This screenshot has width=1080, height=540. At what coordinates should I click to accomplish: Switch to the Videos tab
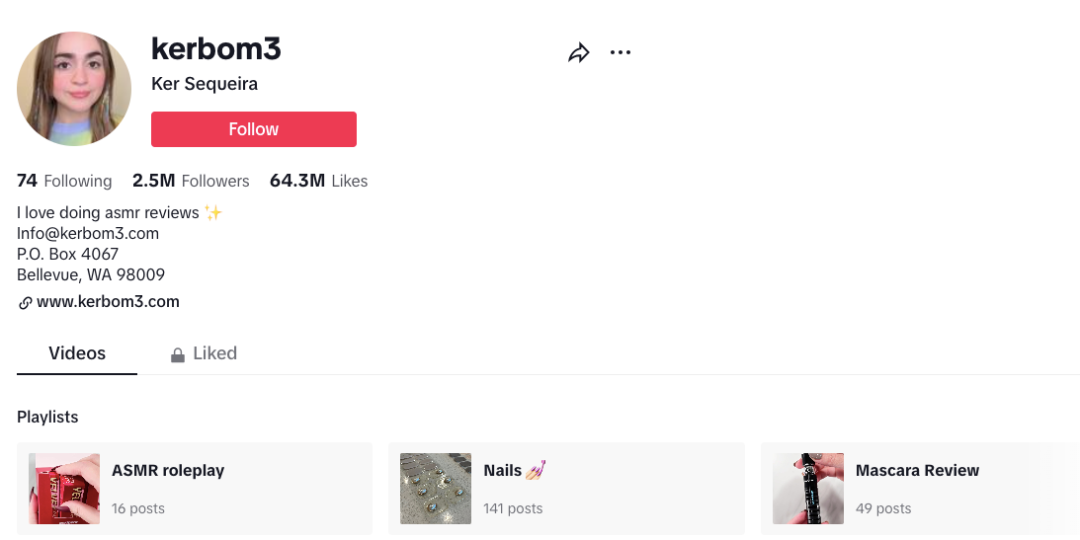tap(77, 353)
